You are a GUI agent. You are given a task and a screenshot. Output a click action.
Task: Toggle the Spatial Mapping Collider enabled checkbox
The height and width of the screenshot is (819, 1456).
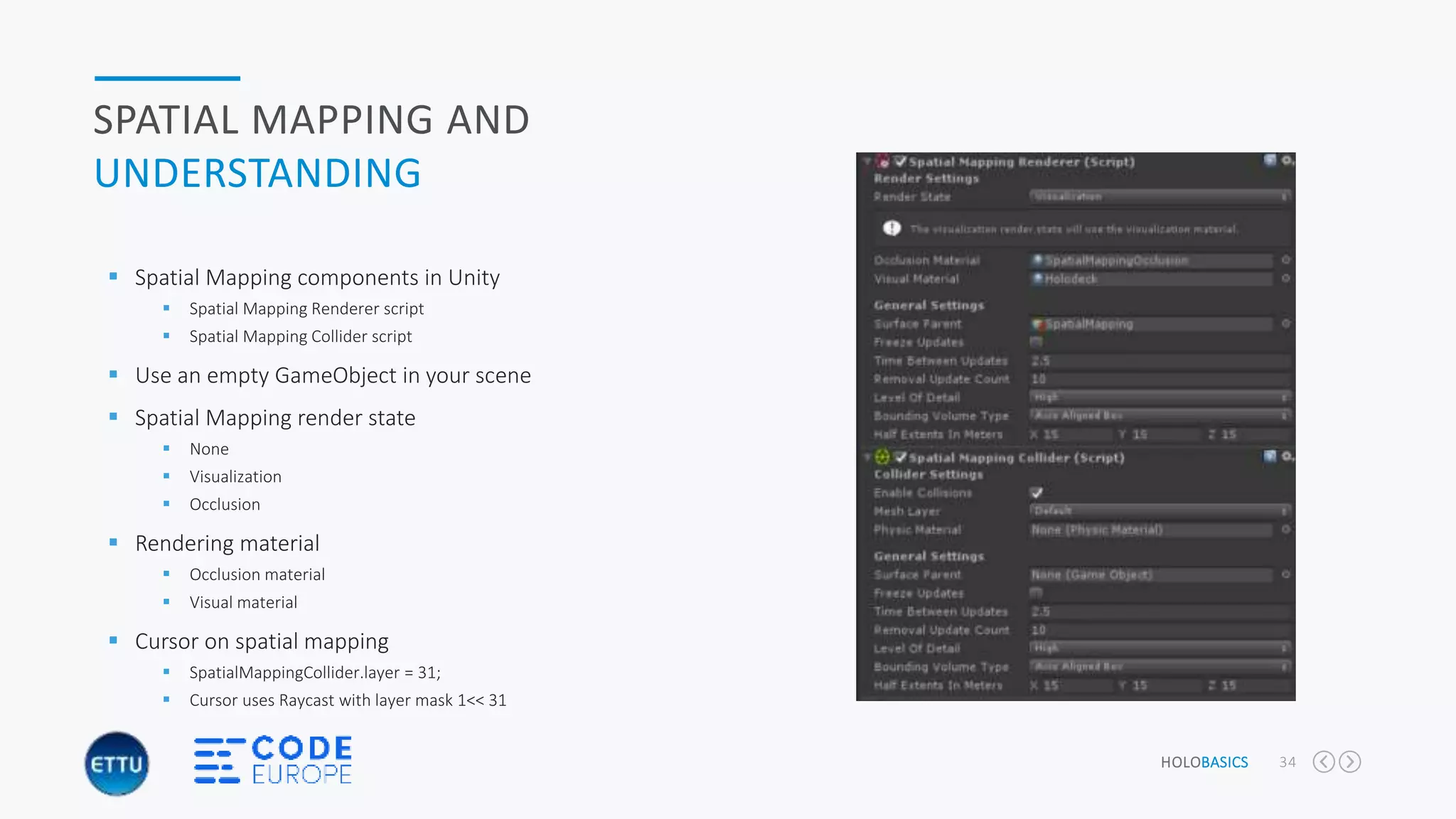pos(901,457)
